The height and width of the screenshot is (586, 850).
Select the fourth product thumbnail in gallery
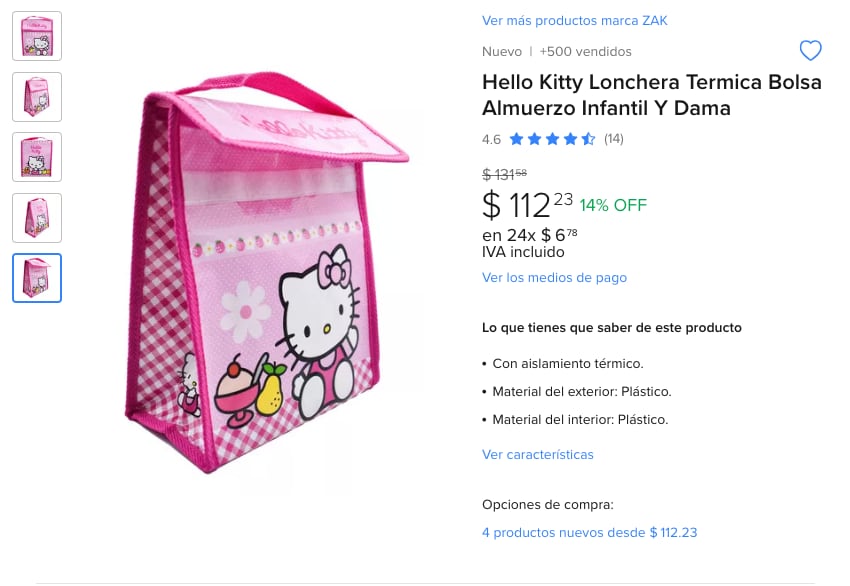[37, 218]
